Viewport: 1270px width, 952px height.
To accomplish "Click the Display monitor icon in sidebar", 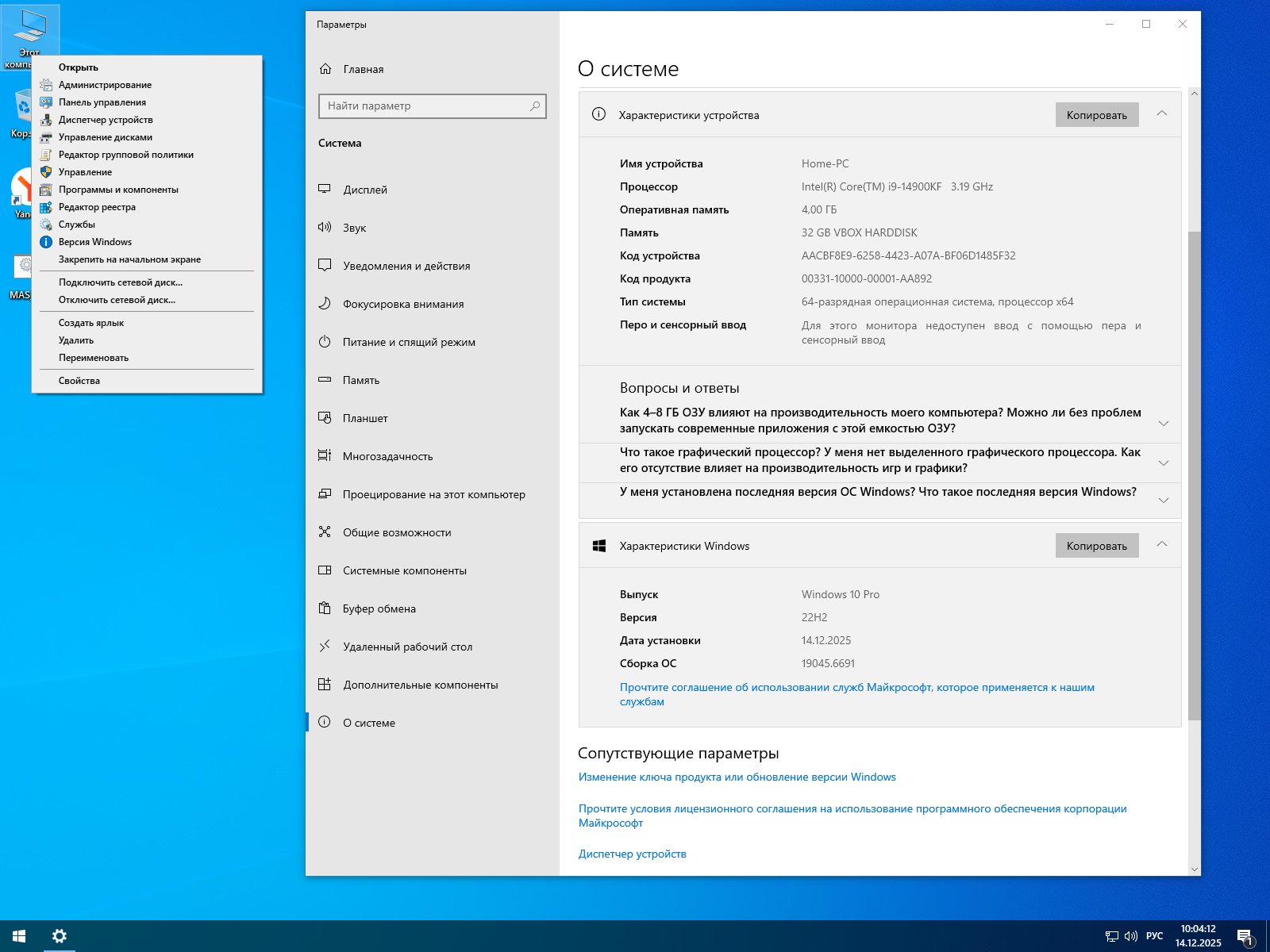I will coord(325,190).
